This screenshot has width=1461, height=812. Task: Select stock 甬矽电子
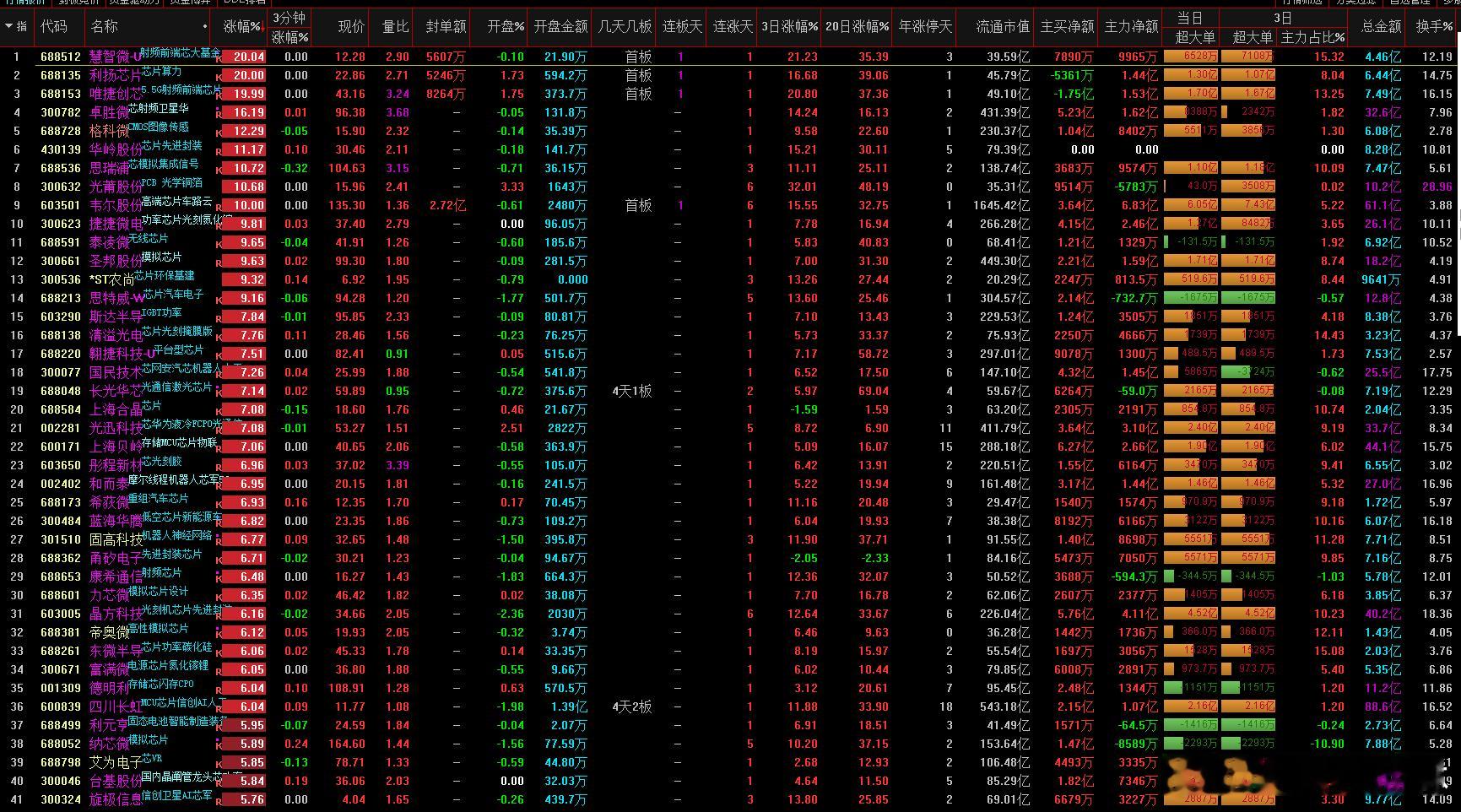coord(116,558)
